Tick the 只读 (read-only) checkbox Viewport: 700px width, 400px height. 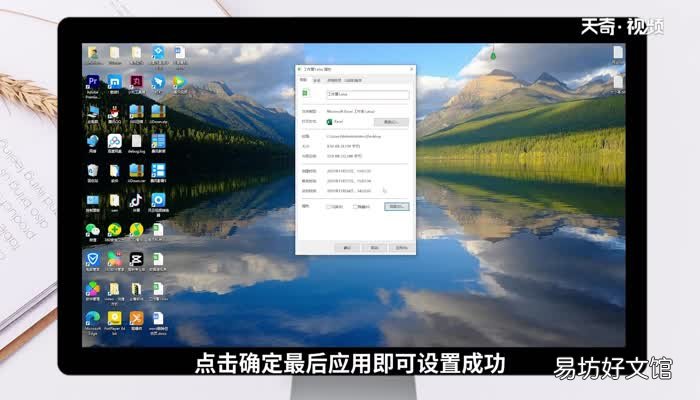pyautogui.click(x=329, y=207)
